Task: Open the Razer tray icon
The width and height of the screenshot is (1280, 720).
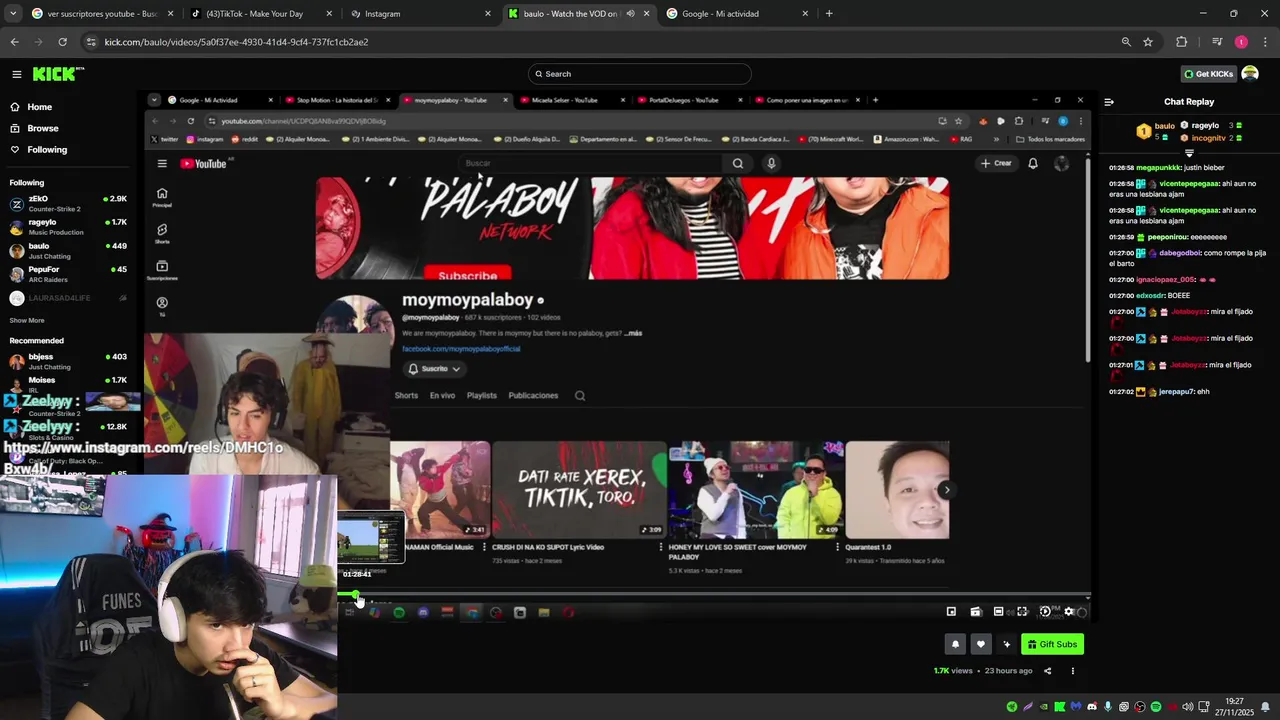Action: point(1012,707)
